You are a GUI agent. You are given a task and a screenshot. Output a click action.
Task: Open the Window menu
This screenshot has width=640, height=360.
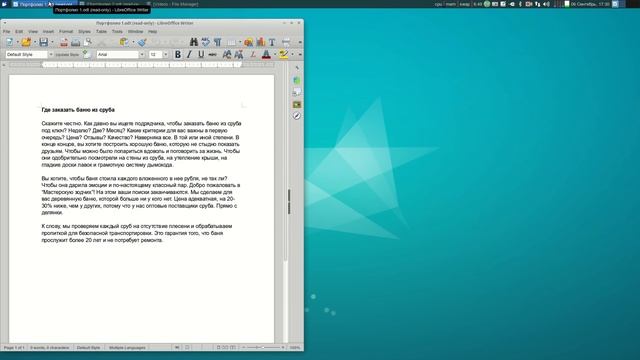(136, 31)
